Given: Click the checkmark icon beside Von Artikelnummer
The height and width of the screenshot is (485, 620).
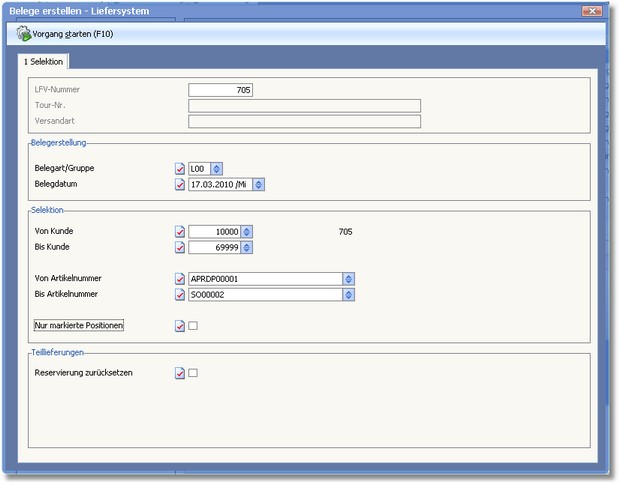Looking at the screenshot, I should point(180,279).
